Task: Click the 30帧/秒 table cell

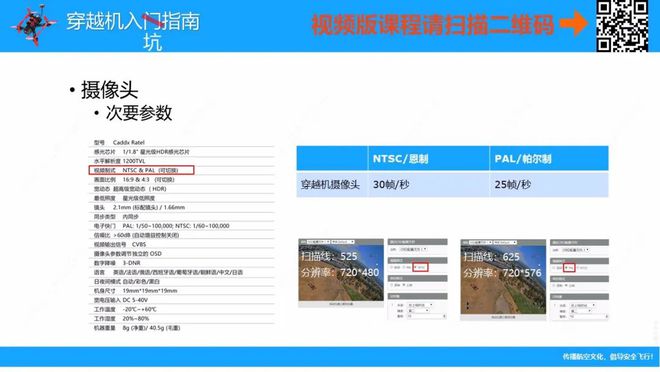Action: click(428, 184)
